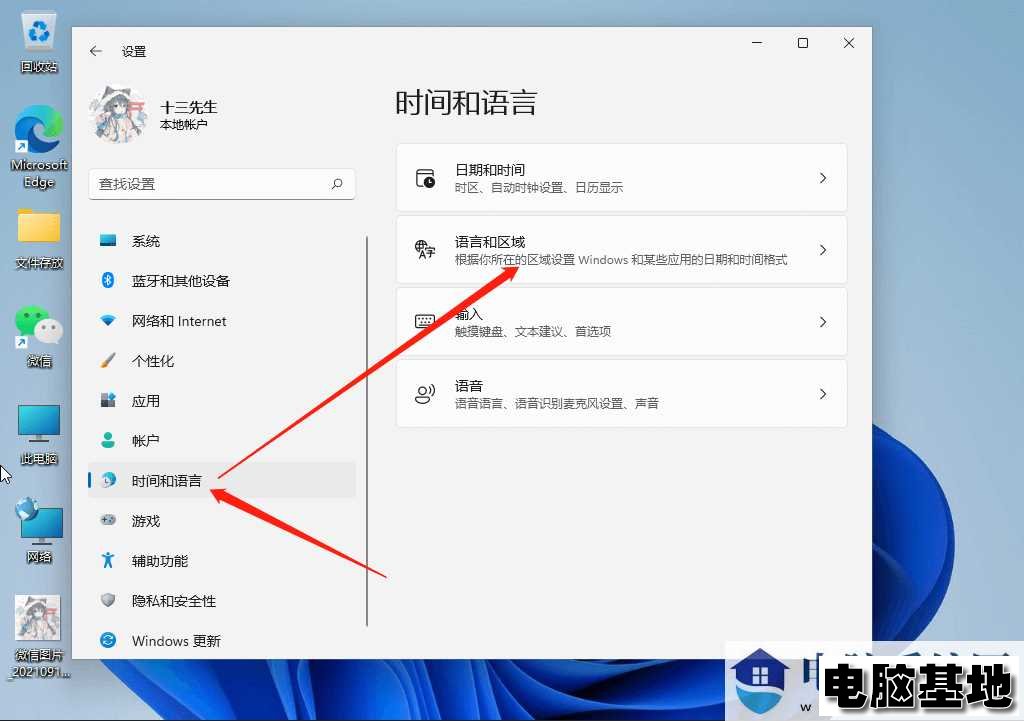This screenshot has height=721, width=1024.
Task: Click the accessibility icon for 辅助功能
Action: tap(108, 560)
